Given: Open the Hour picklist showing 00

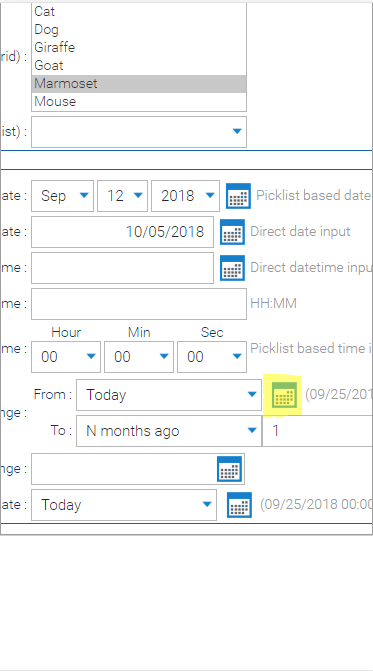Looking at the screenshot, I should coord(66,357).
